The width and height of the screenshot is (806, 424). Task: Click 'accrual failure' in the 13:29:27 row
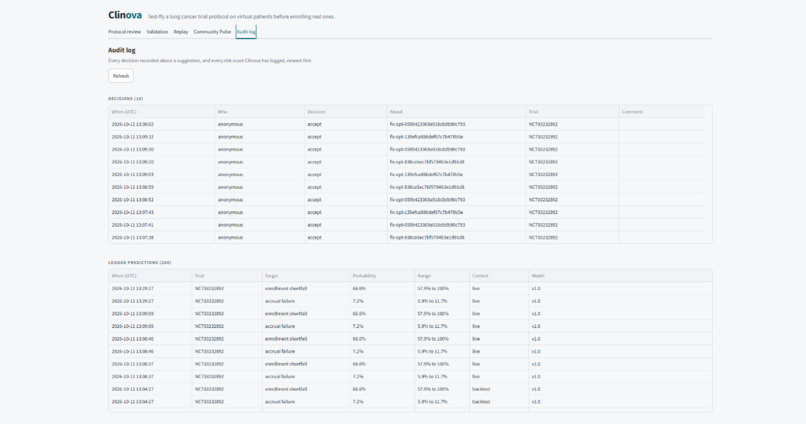[280, 301]
